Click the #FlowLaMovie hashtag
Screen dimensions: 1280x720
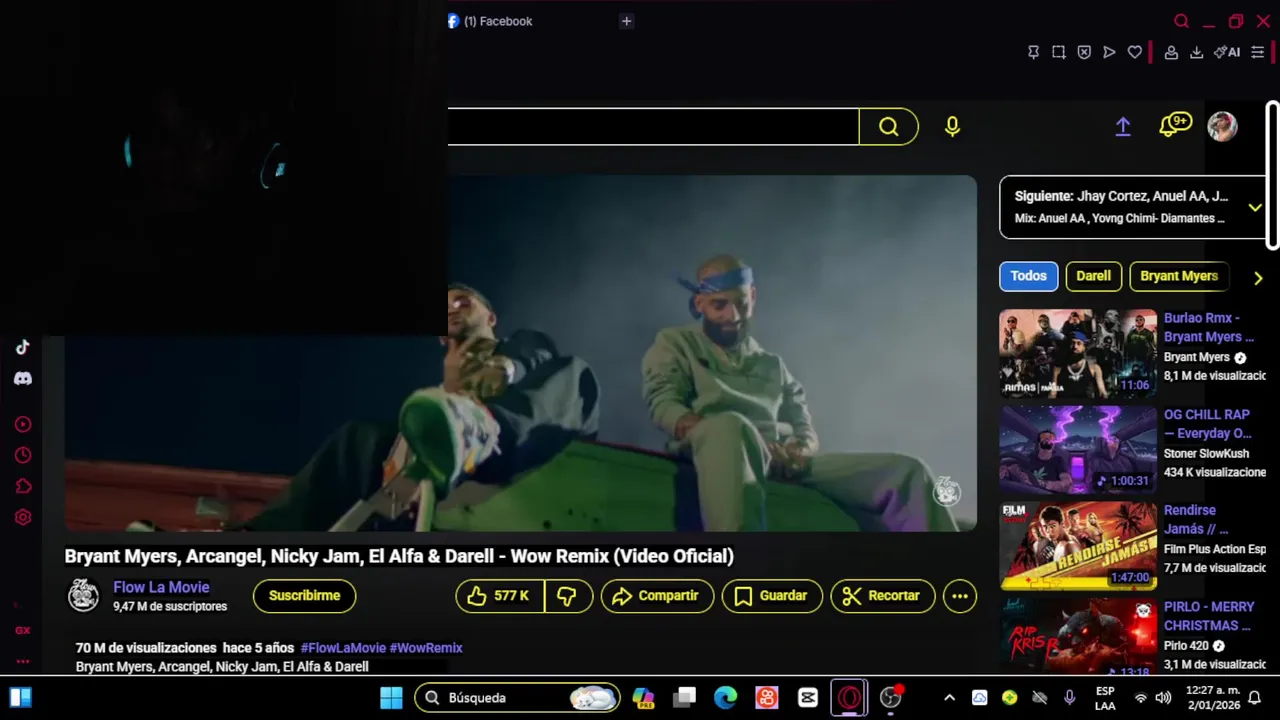343,648
